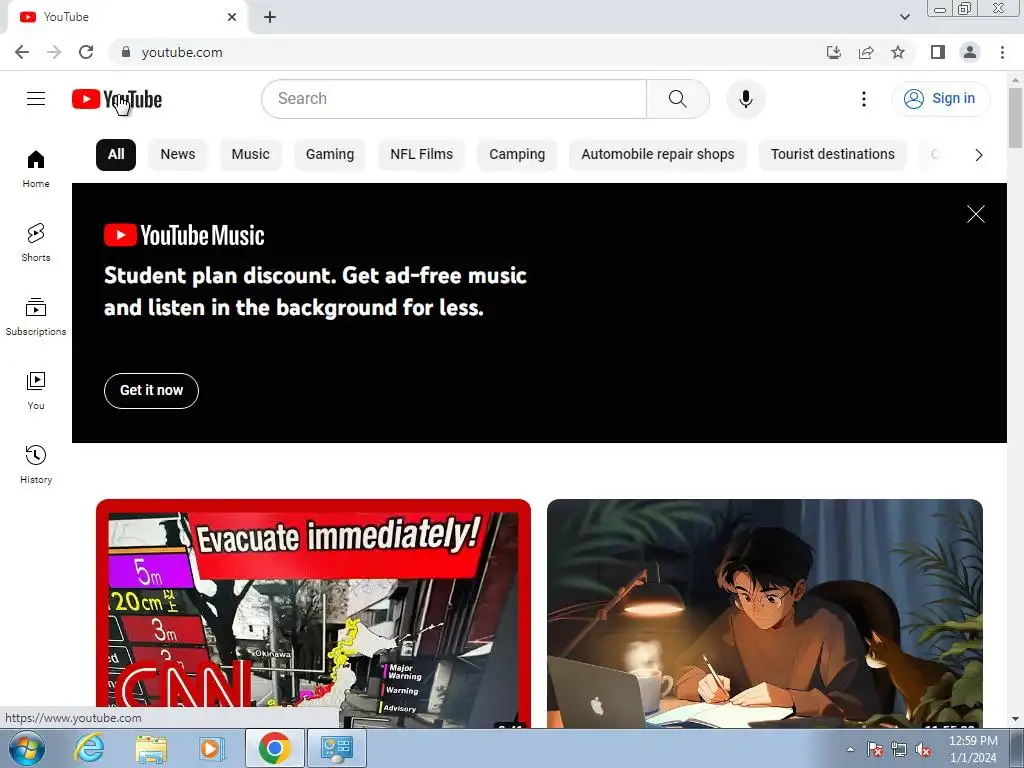Click the page vertical scrollbar
1024x768 pixels.
1016,118
